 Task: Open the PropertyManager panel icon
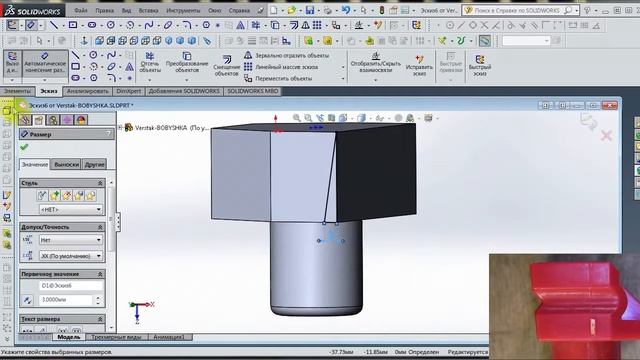(39, 120)
